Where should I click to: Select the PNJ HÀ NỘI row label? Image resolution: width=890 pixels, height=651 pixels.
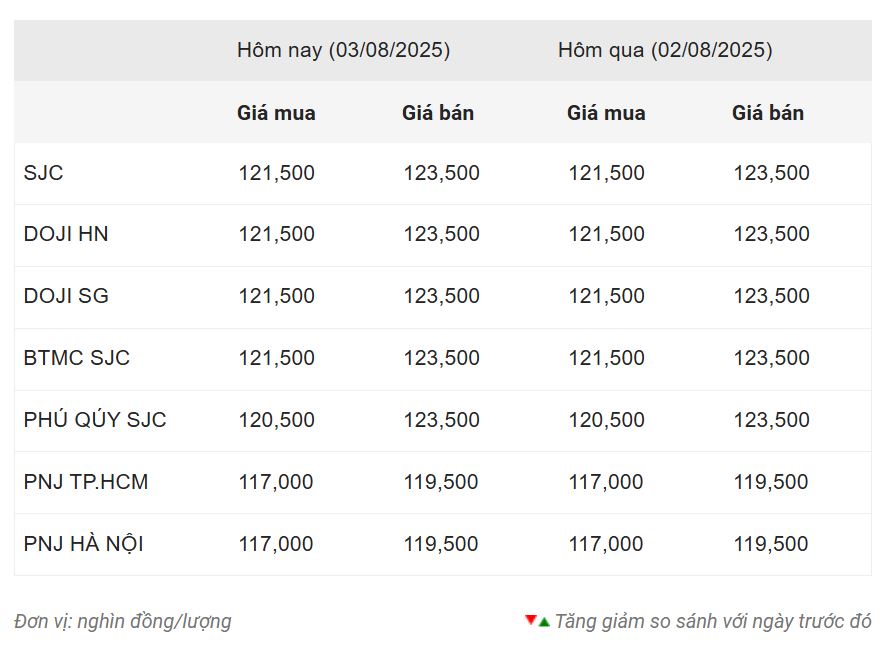pyautogui.click(x=83, y=544)
